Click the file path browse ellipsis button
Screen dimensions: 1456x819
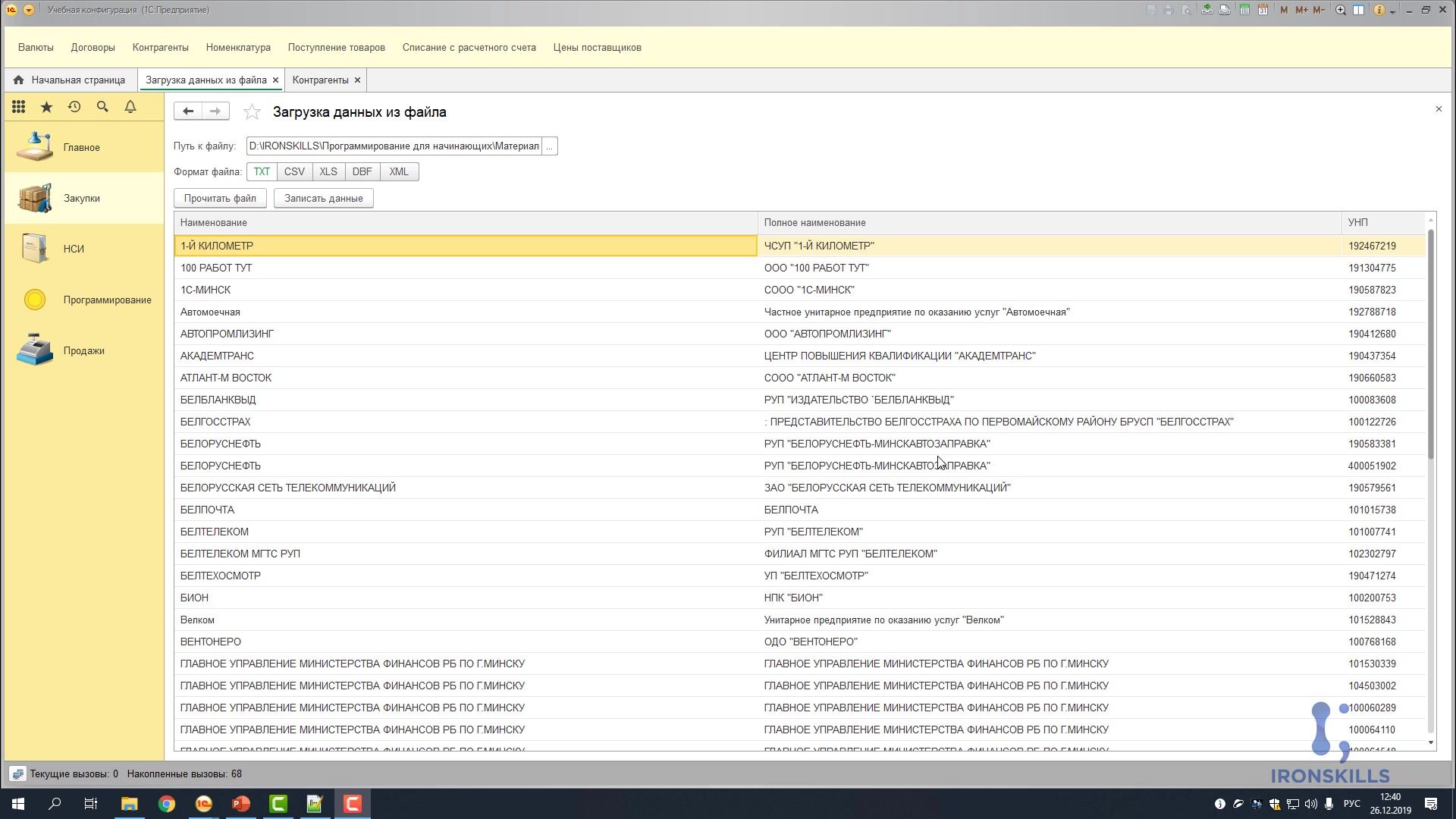(550, 146)
